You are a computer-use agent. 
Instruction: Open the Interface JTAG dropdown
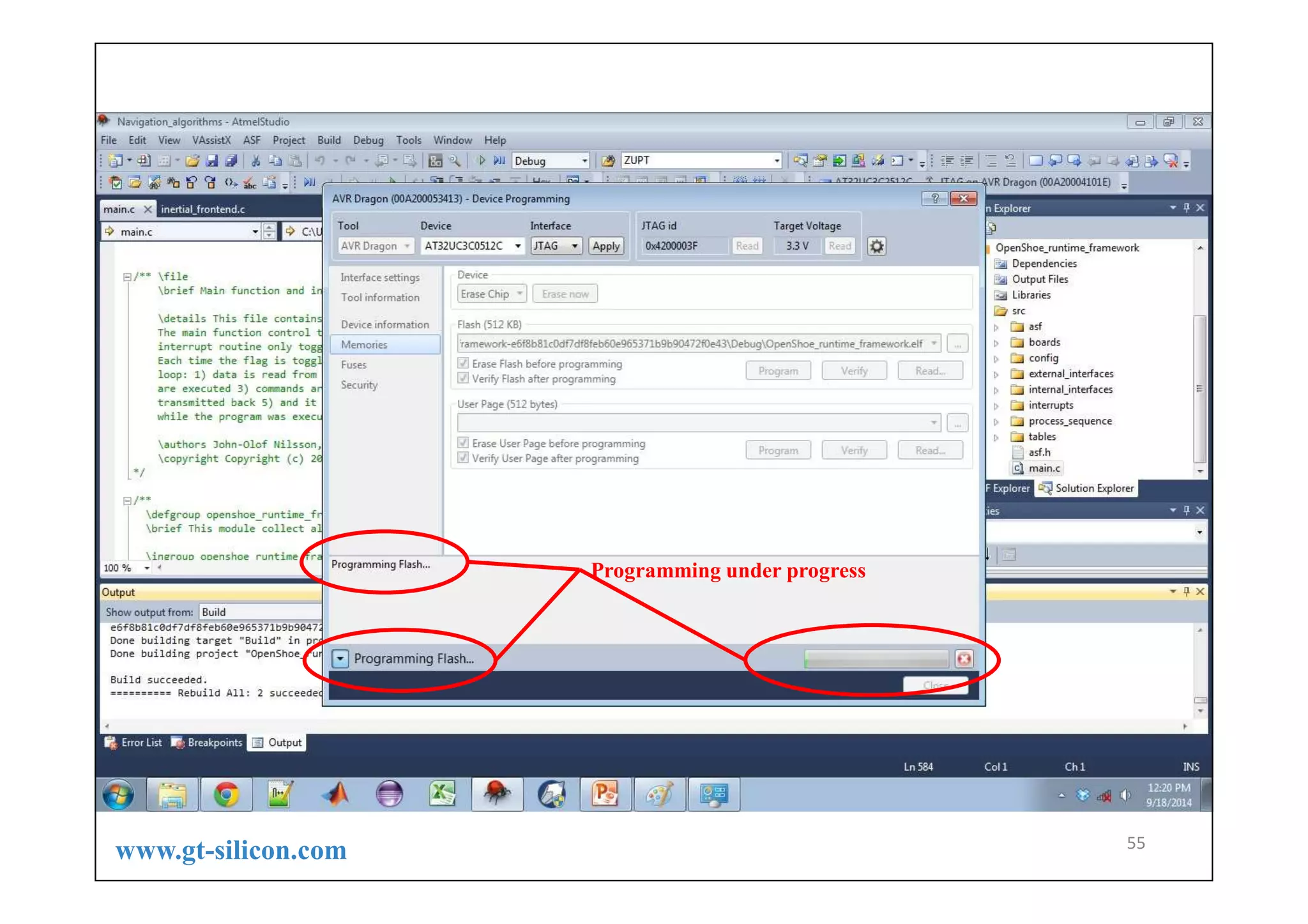(x=575, y=246)
